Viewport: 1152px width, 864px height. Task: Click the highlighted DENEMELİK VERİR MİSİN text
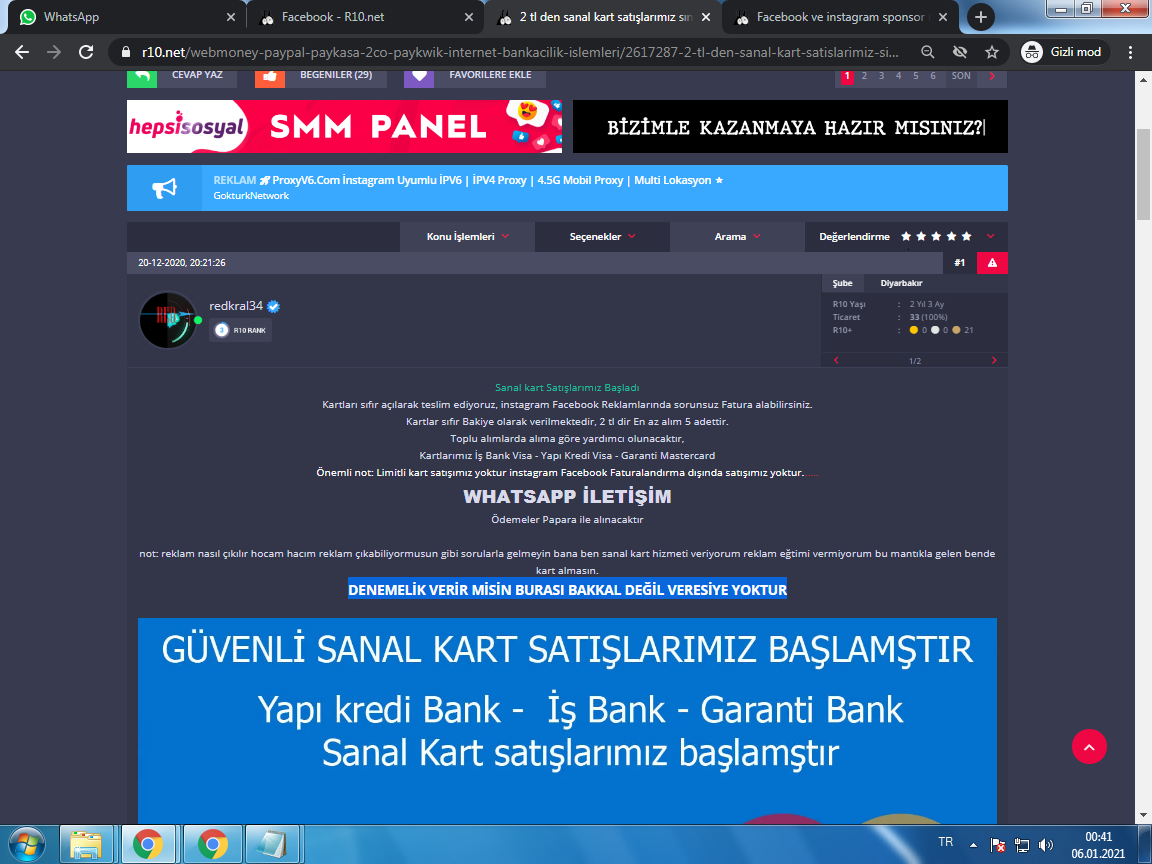(x=567, y=590)
